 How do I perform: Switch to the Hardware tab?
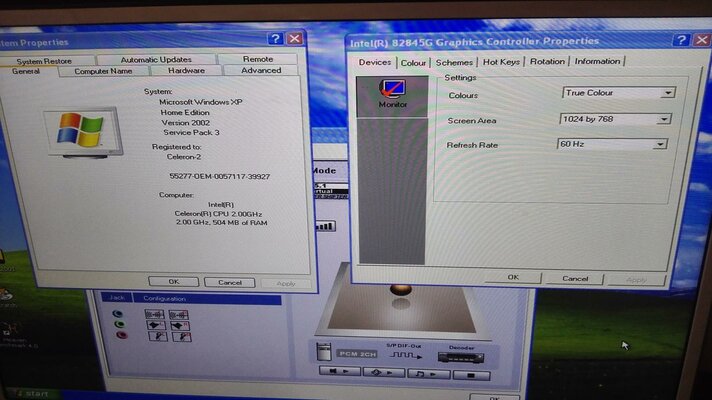187,71
